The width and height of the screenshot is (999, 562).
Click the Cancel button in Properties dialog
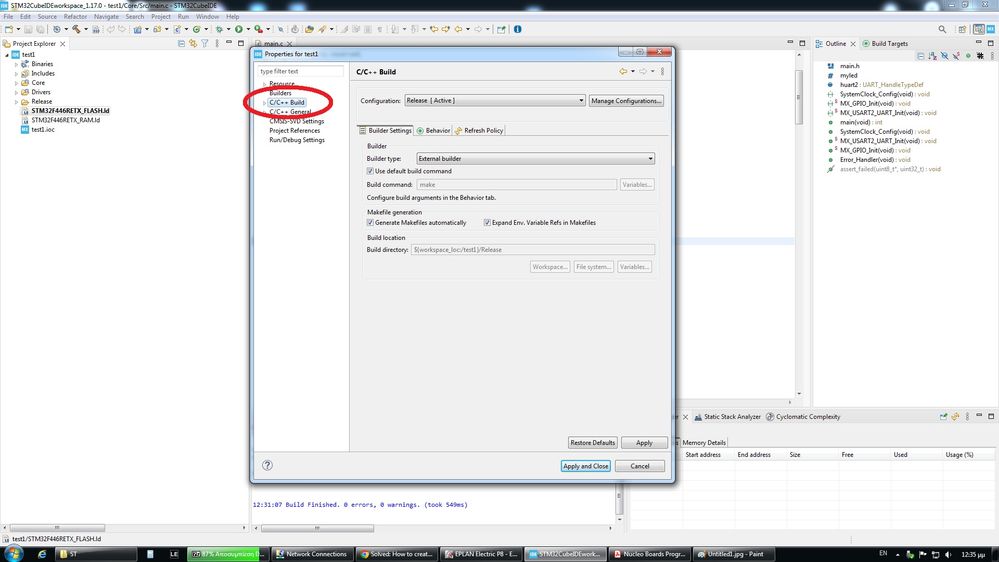pyautogui.click(x=640, y=466)
